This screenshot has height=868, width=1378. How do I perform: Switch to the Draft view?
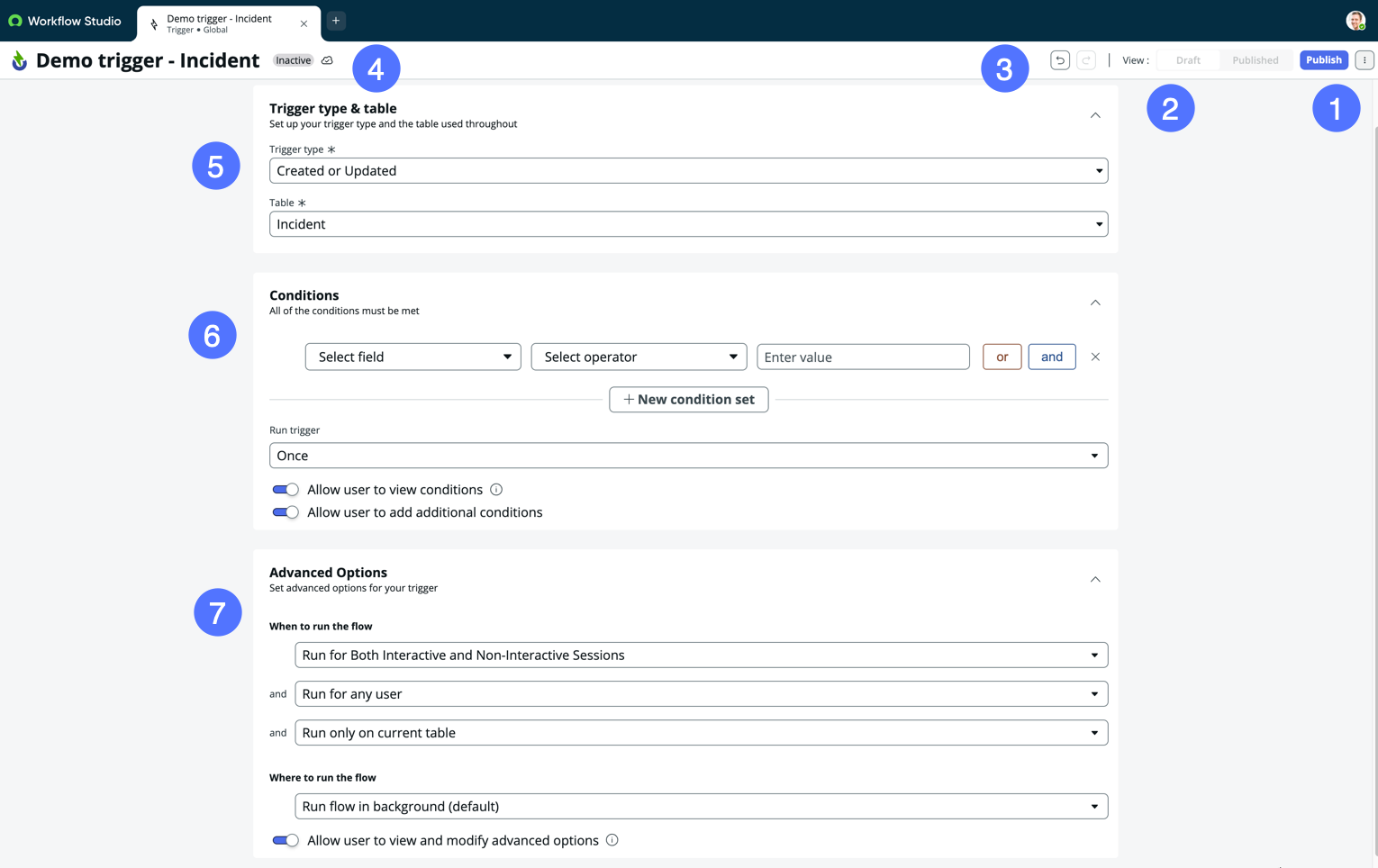1188,60
